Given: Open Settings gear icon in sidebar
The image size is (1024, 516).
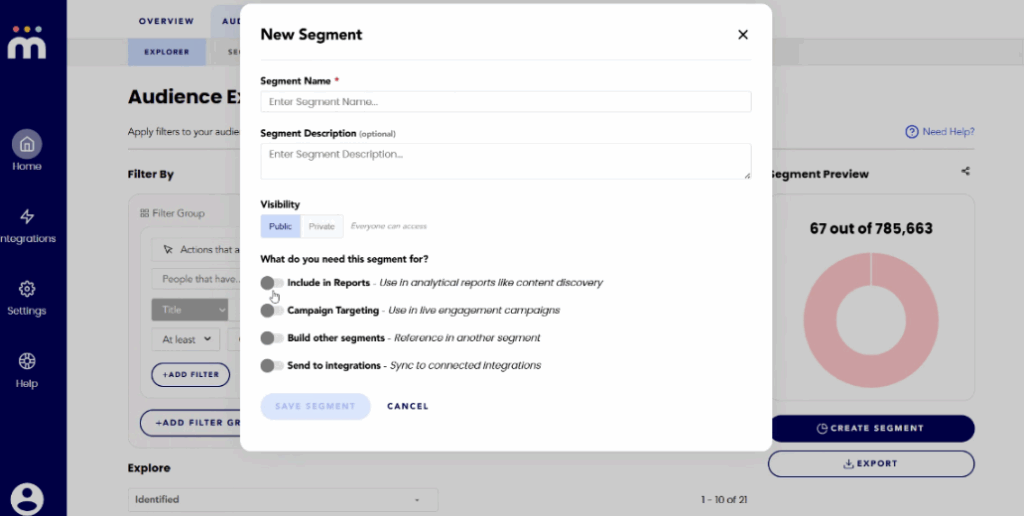Looking at the screenshot, I should (27, 289).
